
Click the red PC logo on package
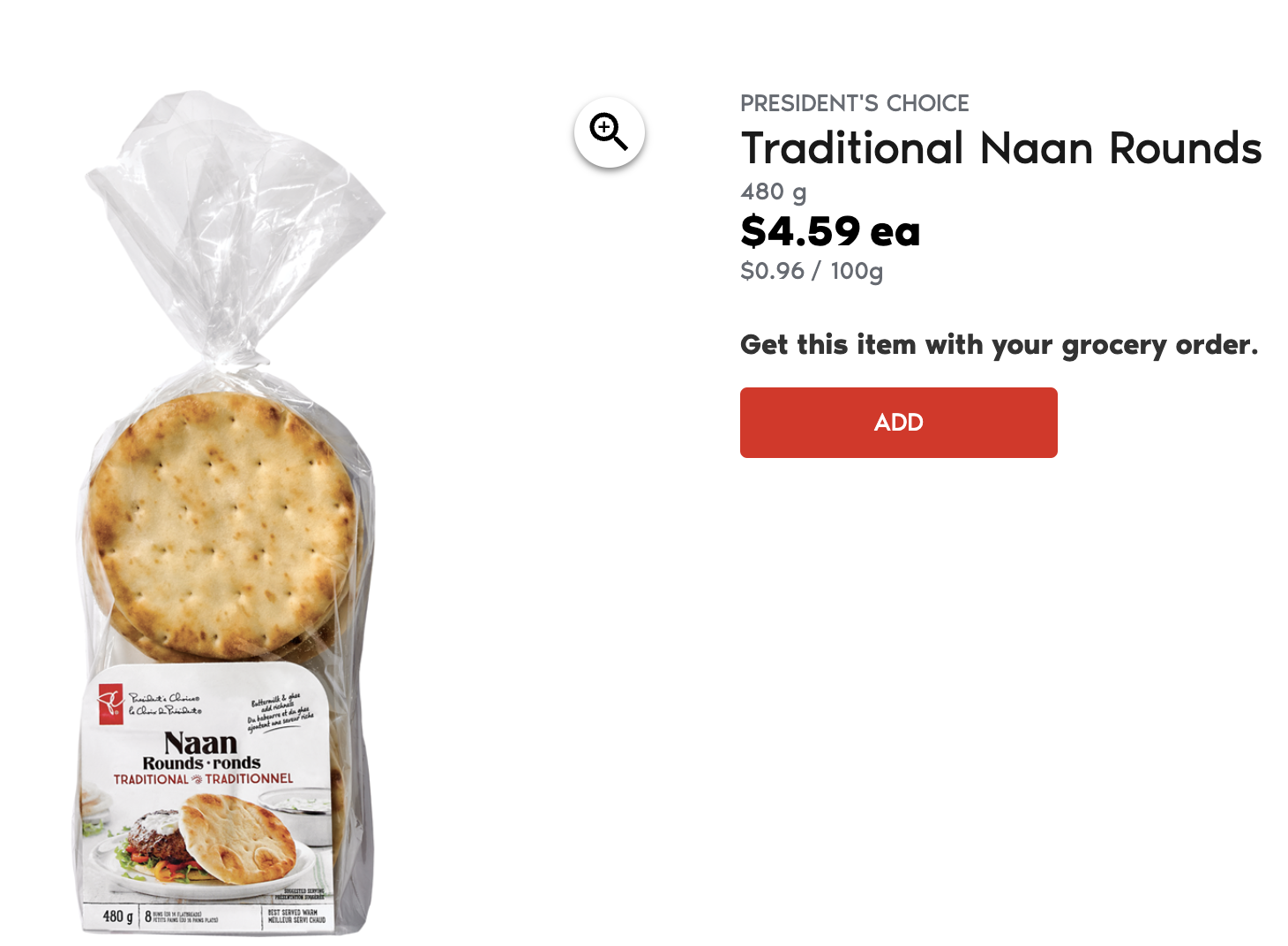point(110,704)
